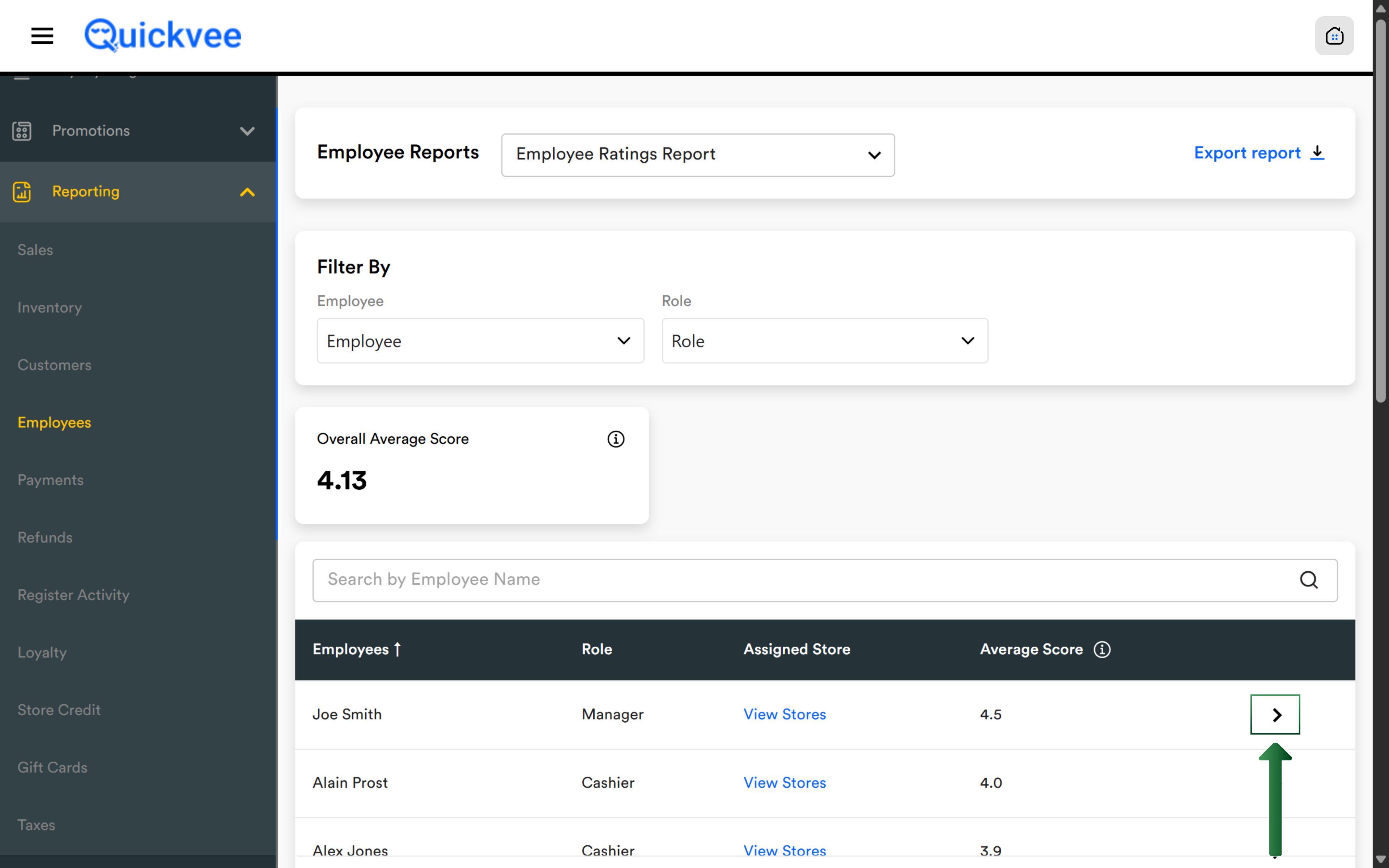Click the Average Score column info icon
Viewport: 1389px width, 868px height.
pyautogui.click(x=1101, y=649)
